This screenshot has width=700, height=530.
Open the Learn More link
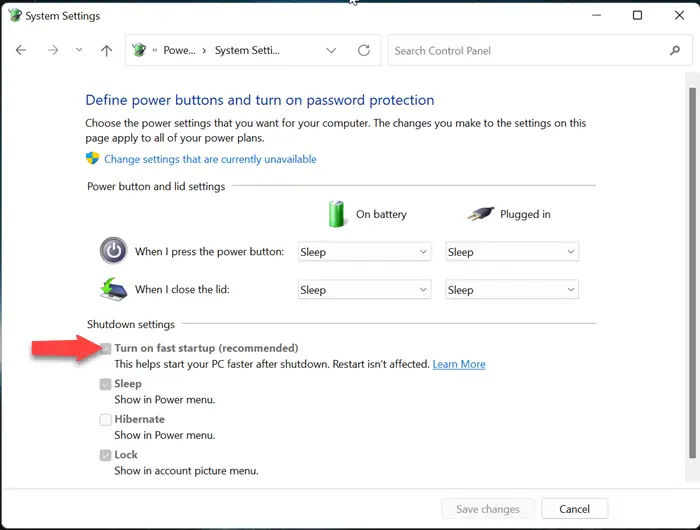click(459, 365)
